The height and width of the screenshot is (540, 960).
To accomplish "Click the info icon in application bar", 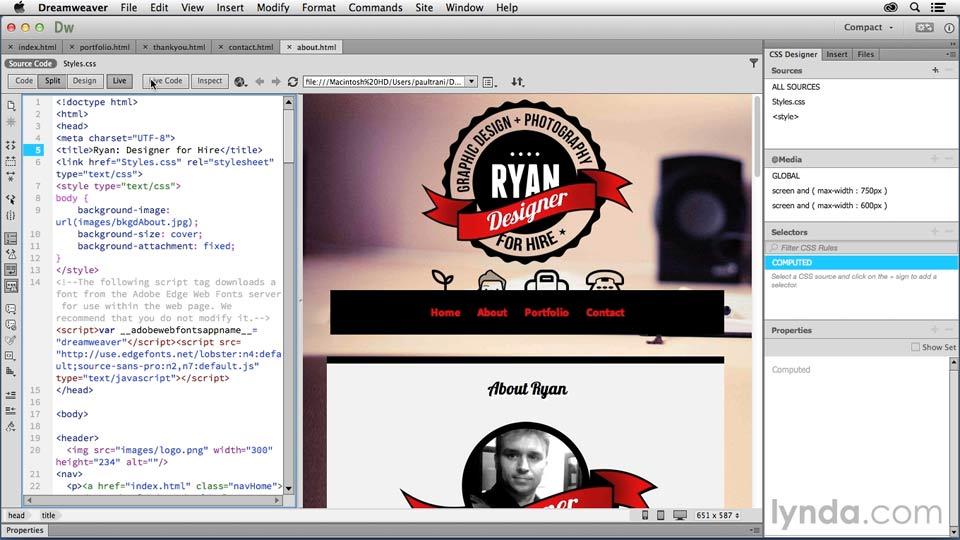I will tap(949, 28).
